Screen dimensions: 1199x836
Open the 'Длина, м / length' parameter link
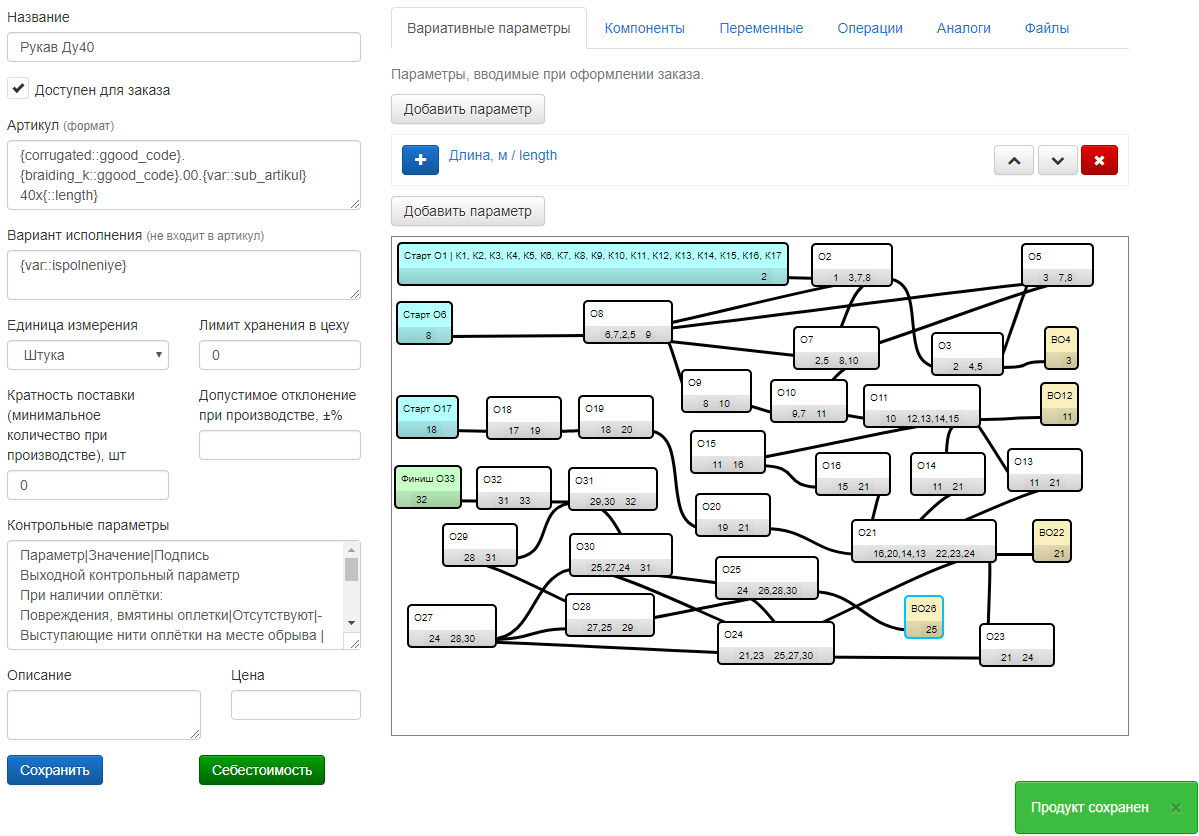pos(503,155)
